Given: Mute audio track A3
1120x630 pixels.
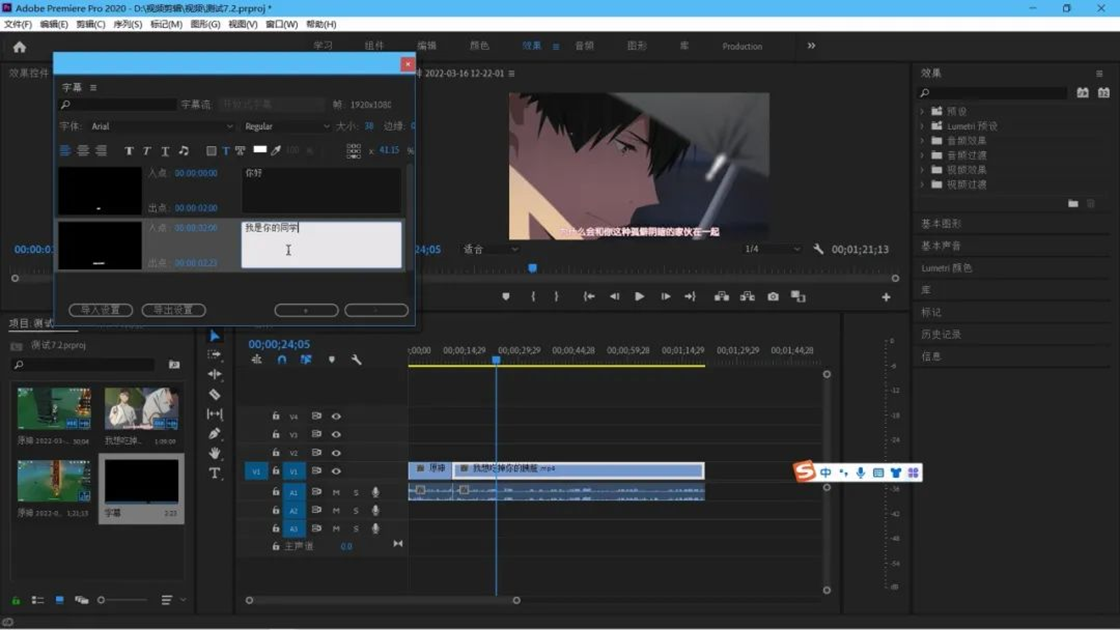Looking at the screenshot, I should pyautogui.click(x=336, y=529).
